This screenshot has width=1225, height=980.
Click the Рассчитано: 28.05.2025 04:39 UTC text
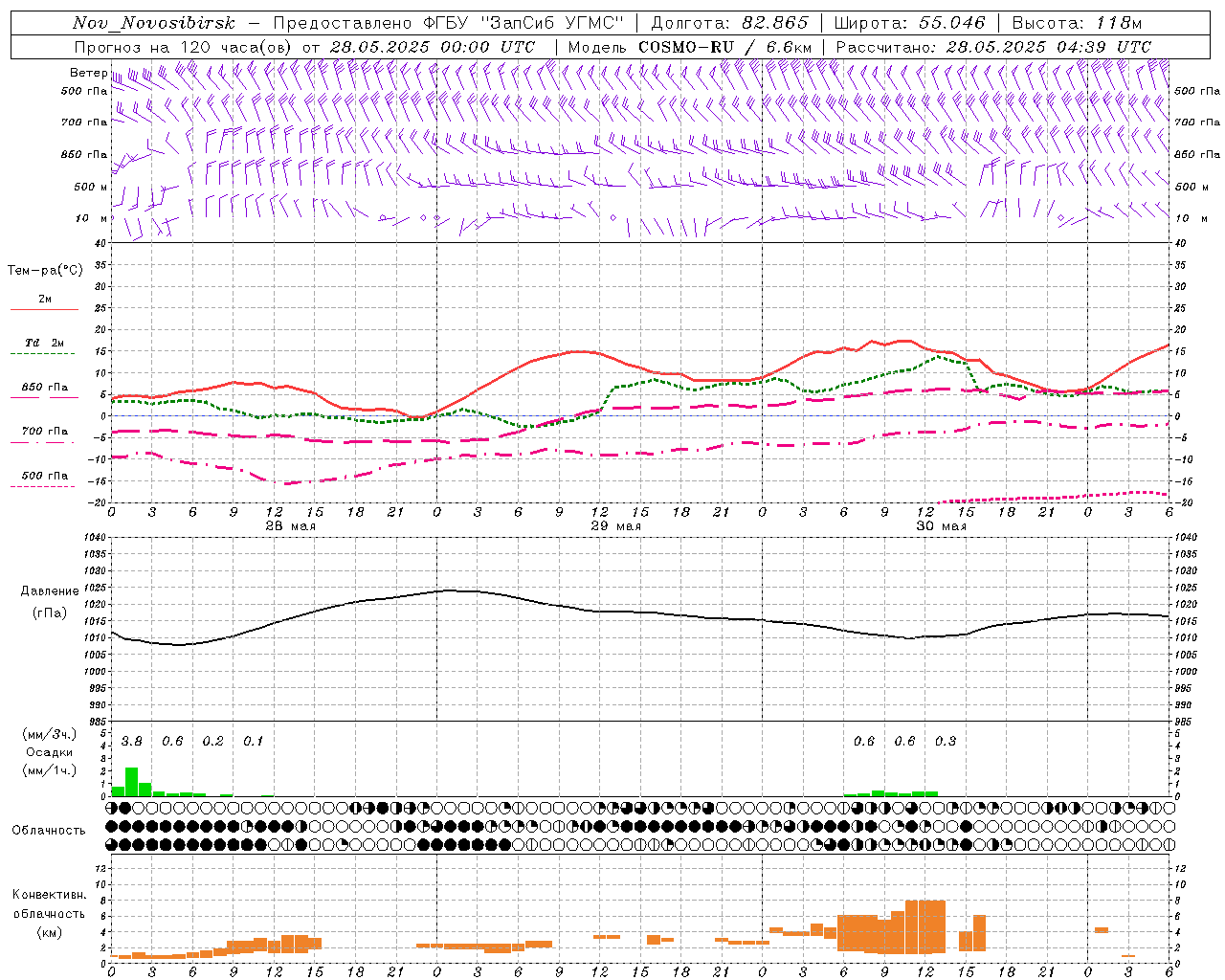(993, 47)
